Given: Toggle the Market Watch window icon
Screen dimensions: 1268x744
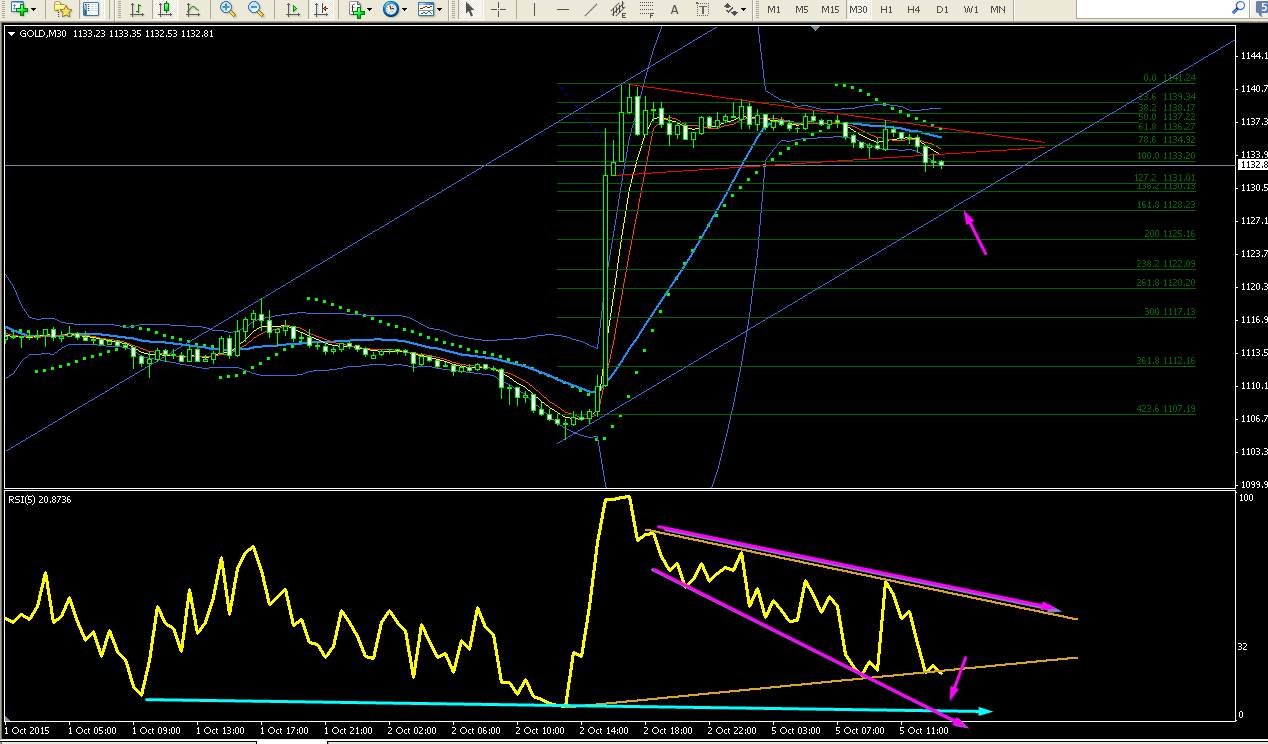Looking at the screenshot, I should click(91, 9).
